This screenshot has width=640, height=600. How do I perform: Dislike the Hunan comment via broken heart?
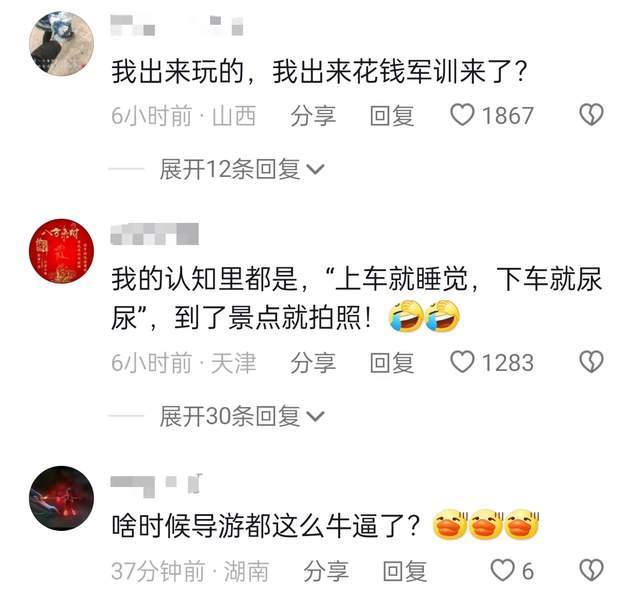591,570
